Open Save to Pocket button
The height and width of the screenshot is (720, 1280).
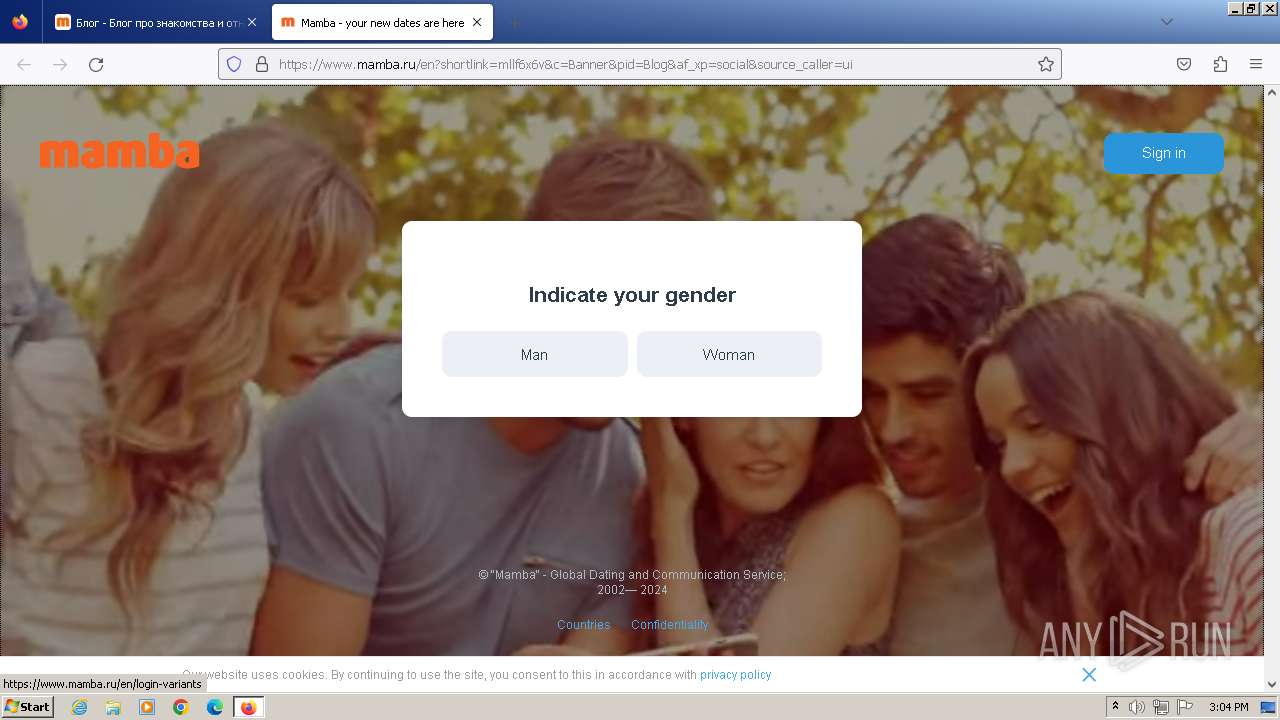pyautogui.click(x=1184, y=64)
